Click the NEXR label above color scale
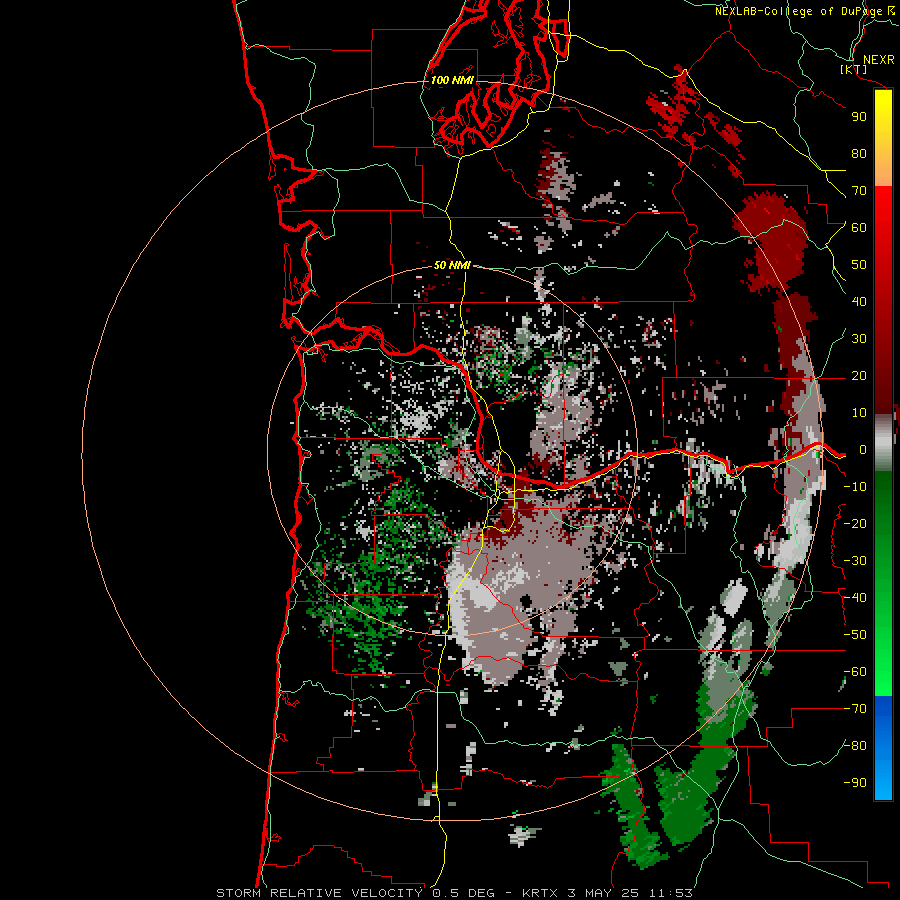 coord(878,60)
